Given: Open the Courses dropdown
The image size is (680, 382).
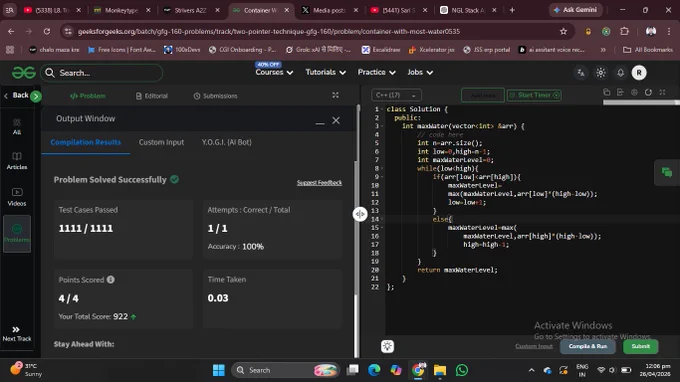Looking at the screenshot, I should click(274, 72).
